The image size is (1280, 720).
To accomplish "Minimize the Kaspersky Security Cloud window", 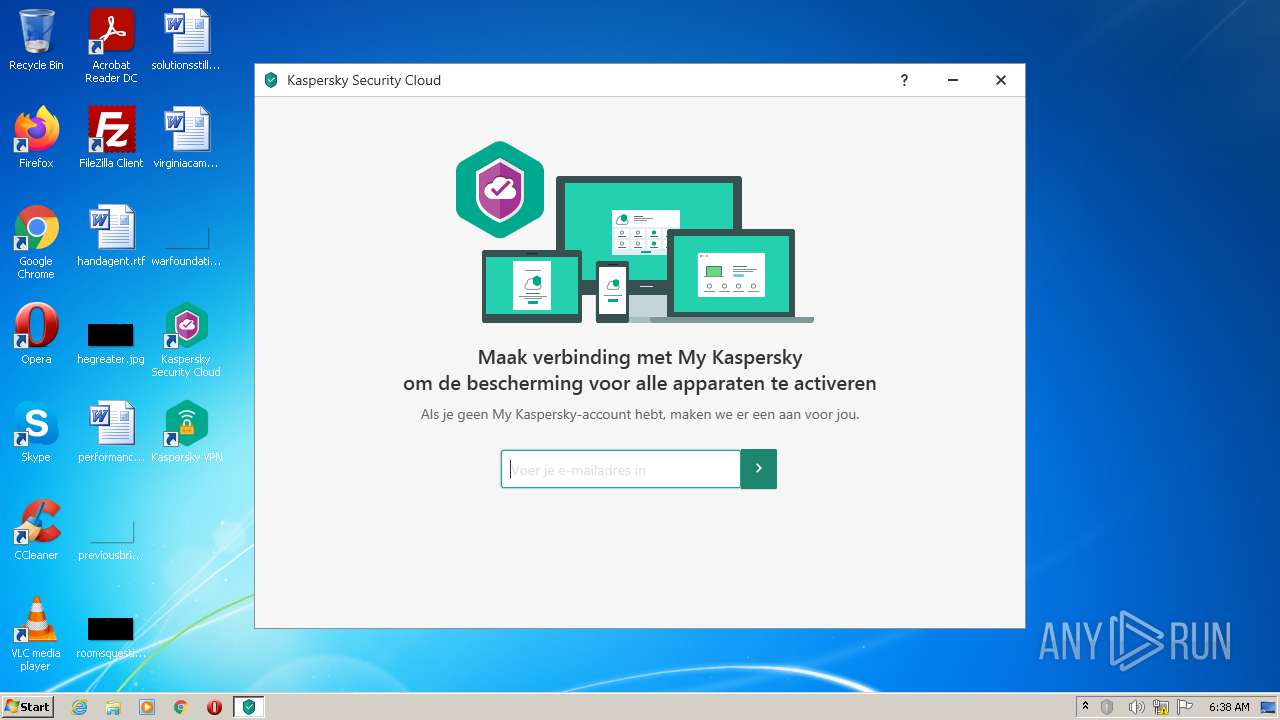I will pos(953,80).
